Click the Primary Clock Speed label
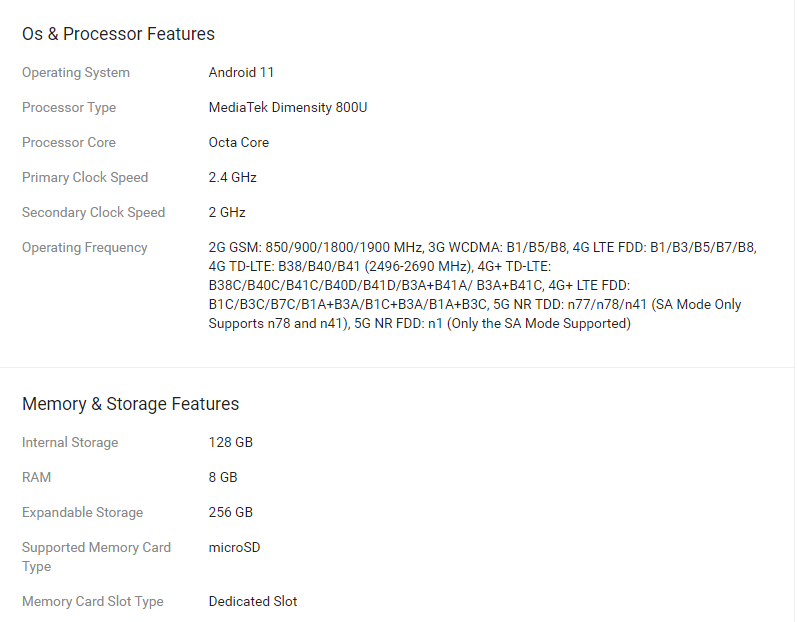 pos(85,178)
